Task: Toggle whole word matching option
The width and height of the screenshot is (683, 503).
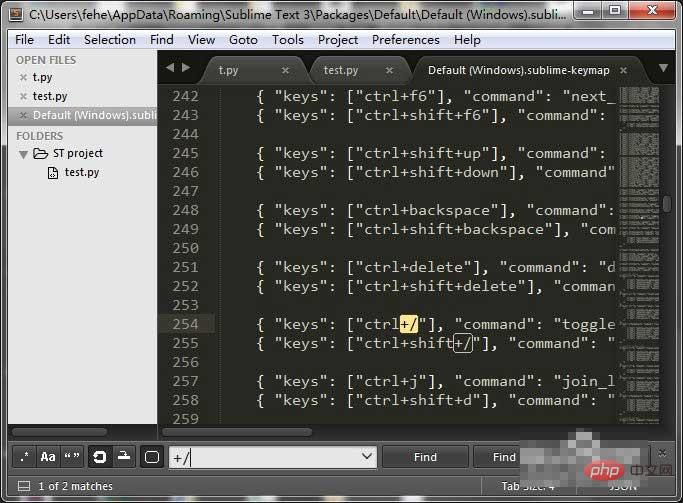Action: pos(72,457)
